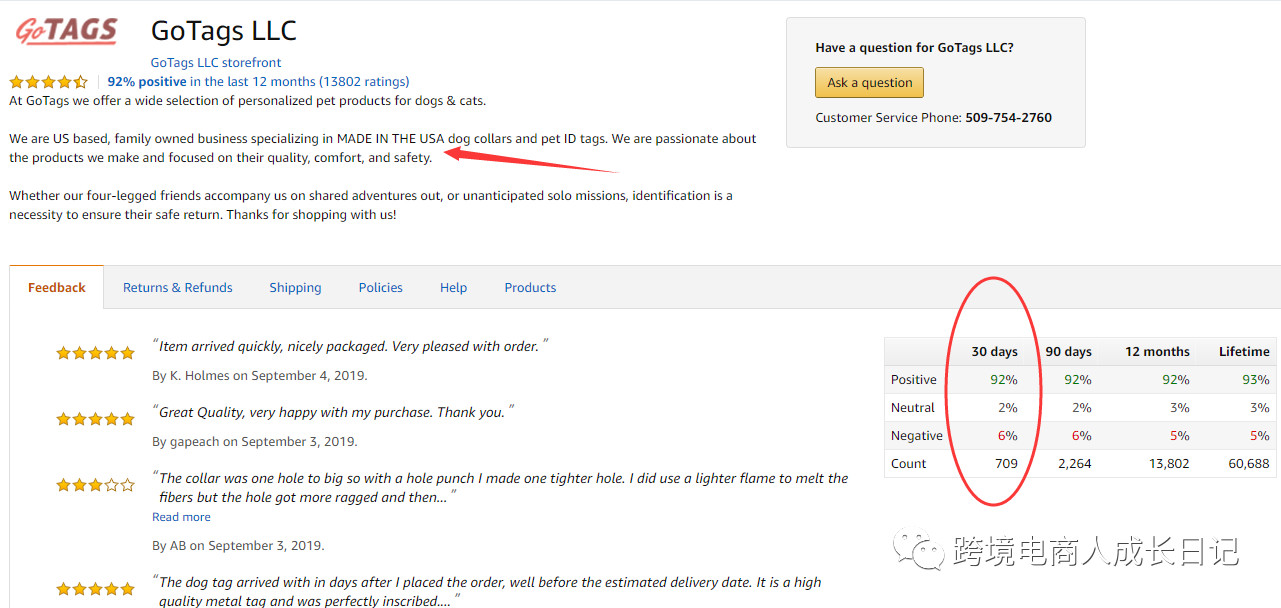
Task: Click the seller star rating icons
Action: pos(48,82)
